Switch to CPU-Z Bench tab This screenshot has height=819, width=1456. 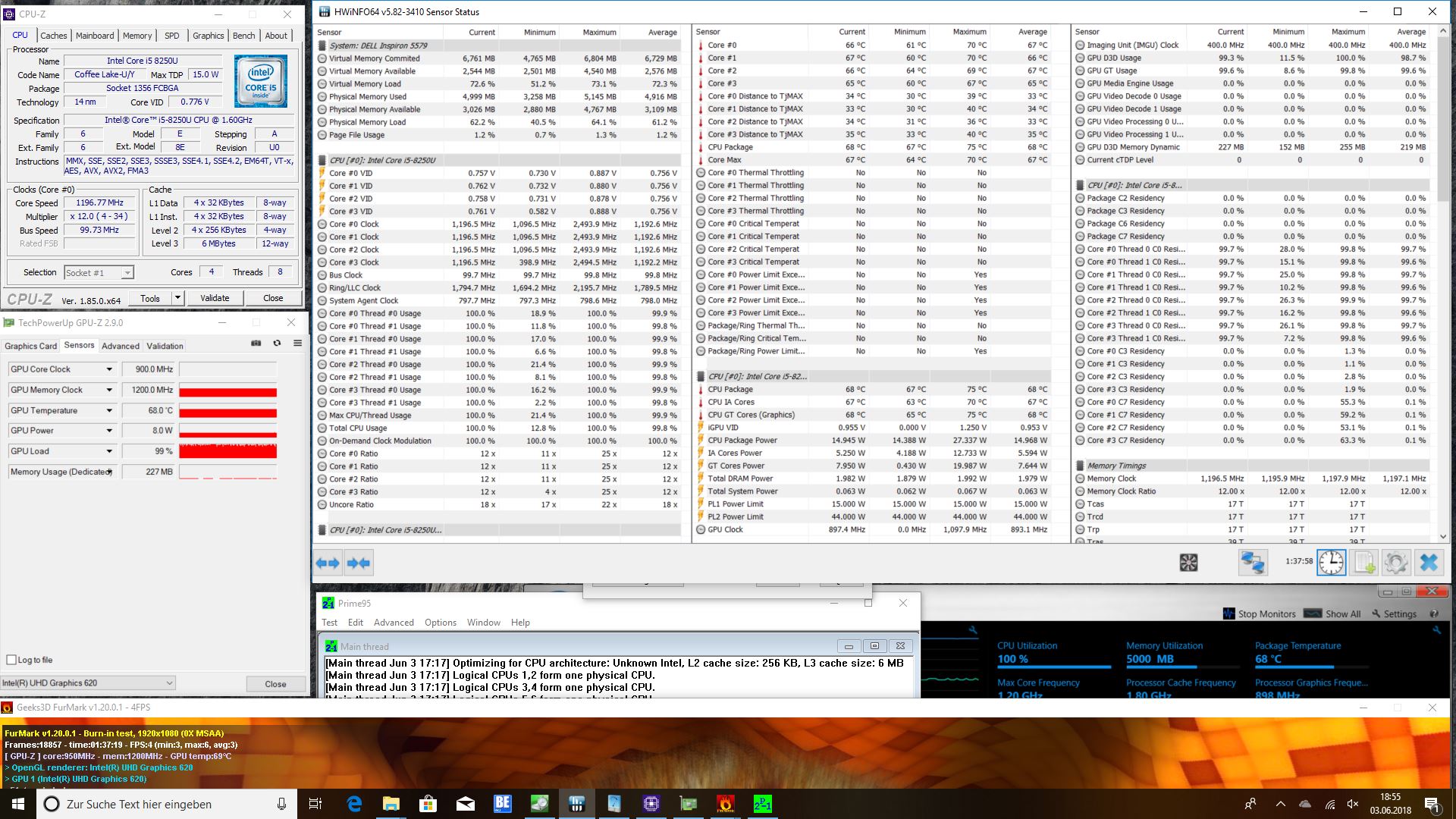(244, 36)
